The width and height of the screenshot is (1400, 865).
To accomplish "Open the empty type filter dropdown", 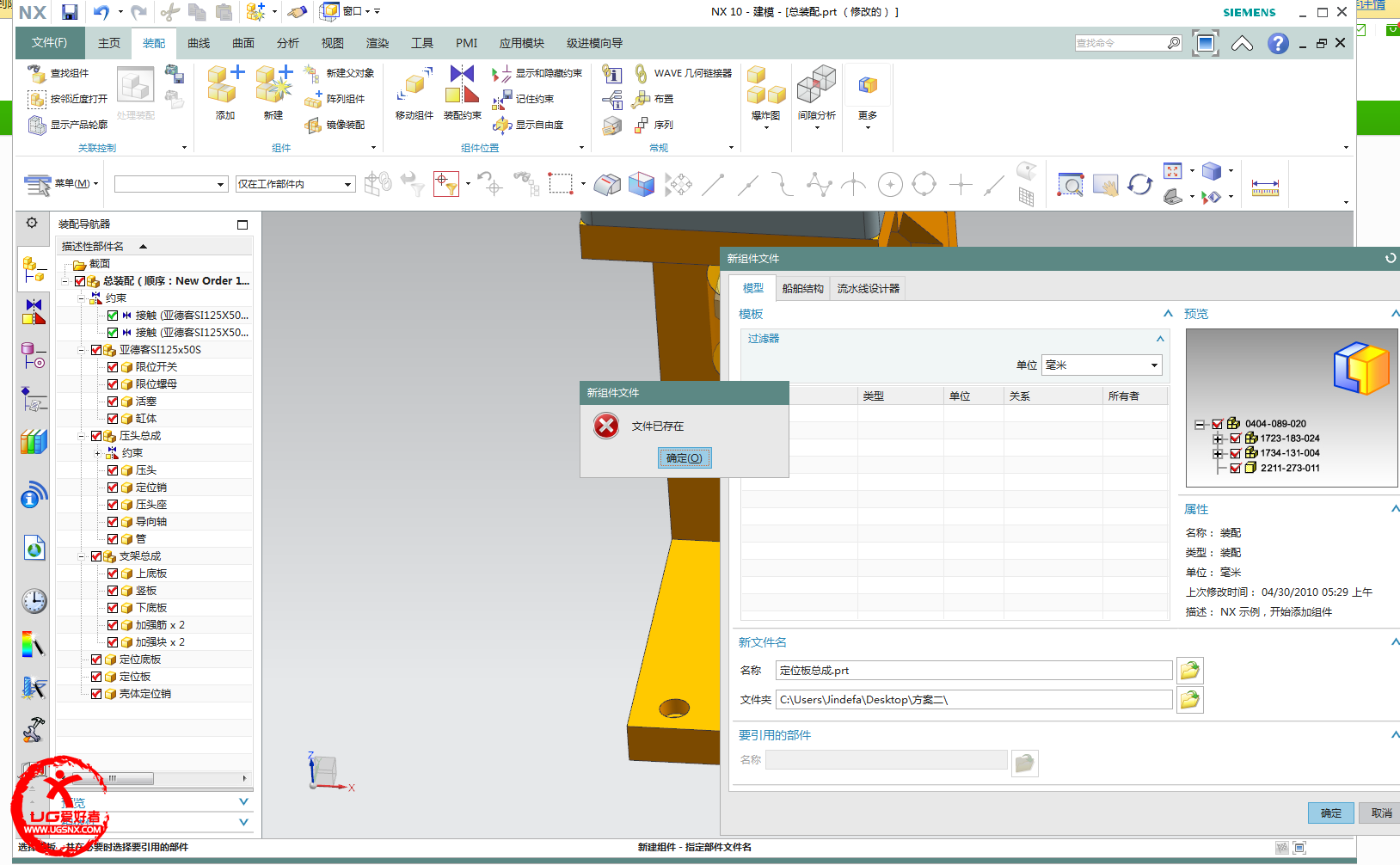I will [170, 184].
